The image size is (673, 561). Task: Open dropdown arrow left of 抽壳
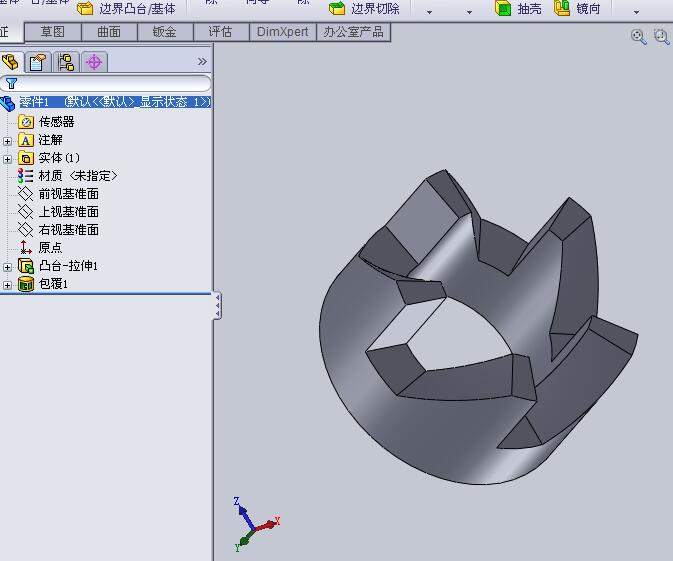click(x=469, y=12)
